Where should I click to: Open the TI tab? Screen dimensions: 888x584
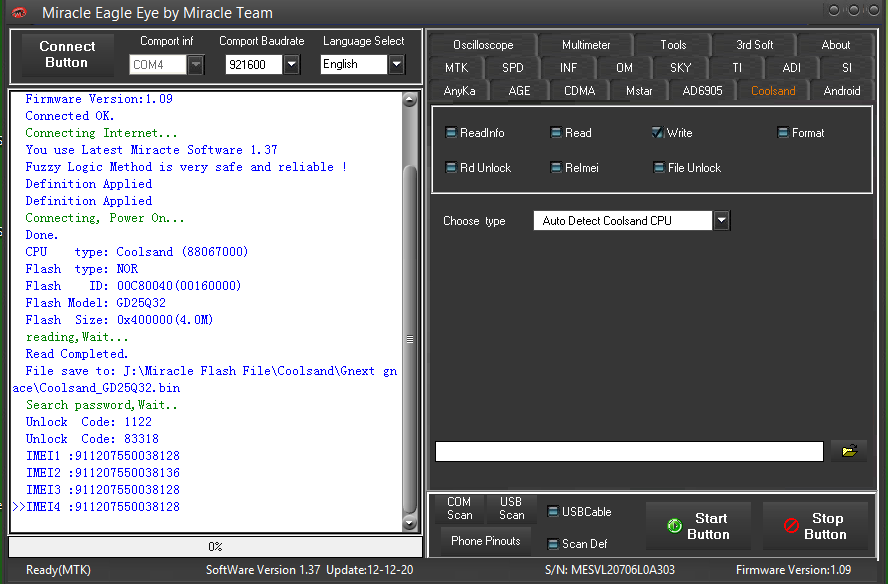736,68
